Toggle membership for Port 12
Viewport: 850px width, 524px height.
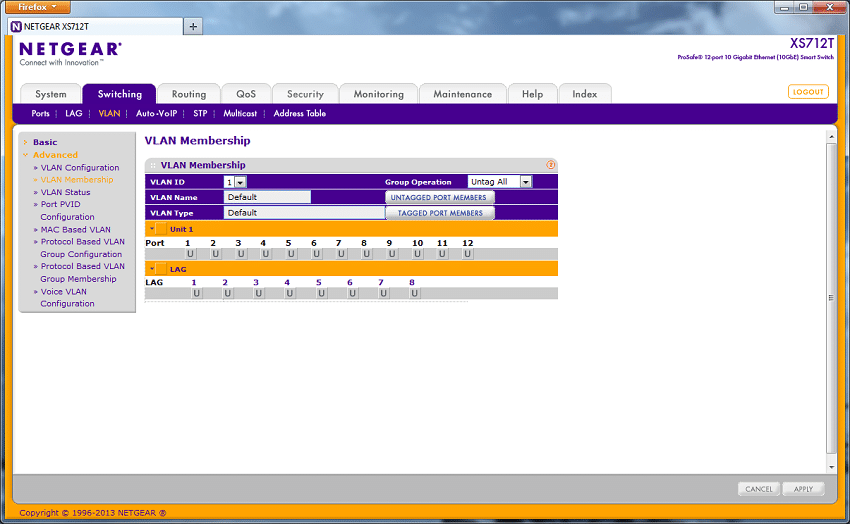click(x=467, y=254)
